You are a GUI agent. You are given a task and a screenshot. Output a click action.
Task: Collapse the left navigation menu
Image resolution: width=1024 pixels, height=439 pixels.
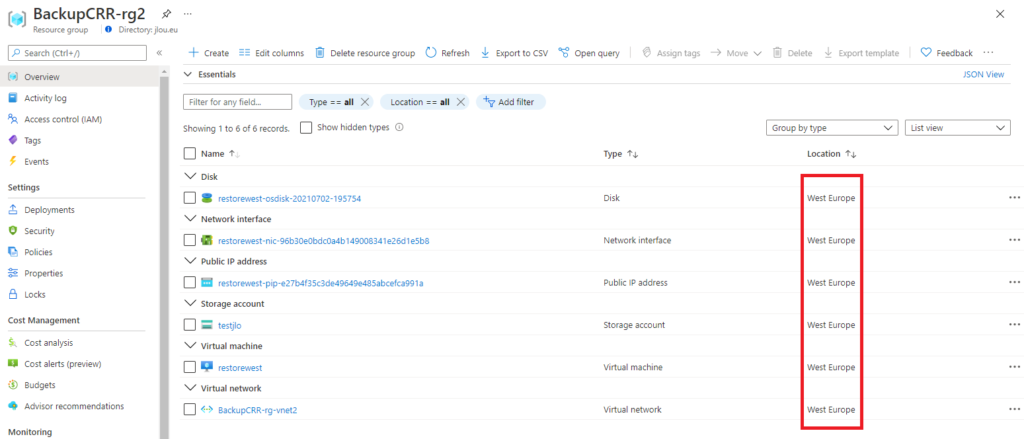coord(159,53)
